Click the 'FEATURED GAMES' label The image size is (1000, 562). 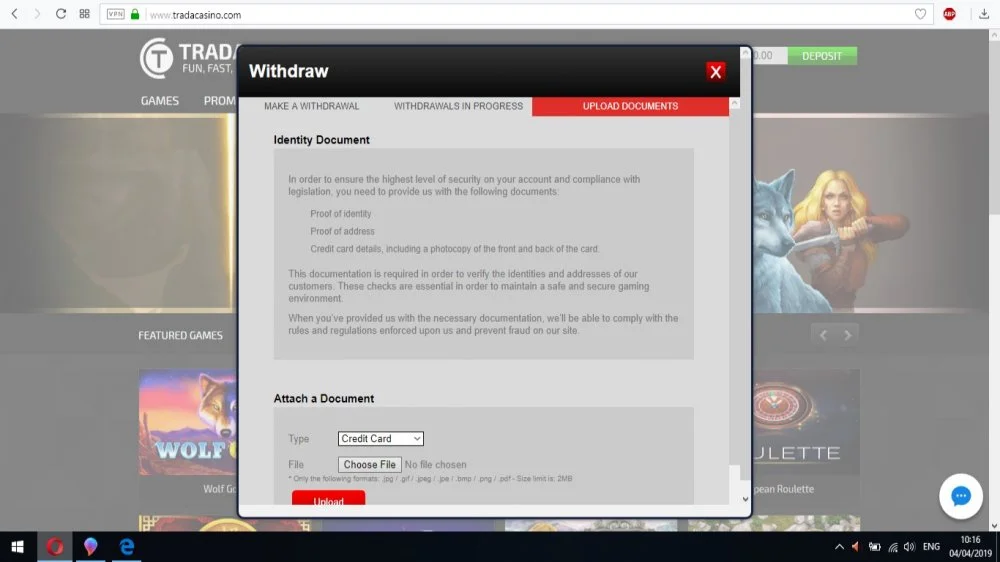pyautogui.click(x=180, y=336)
